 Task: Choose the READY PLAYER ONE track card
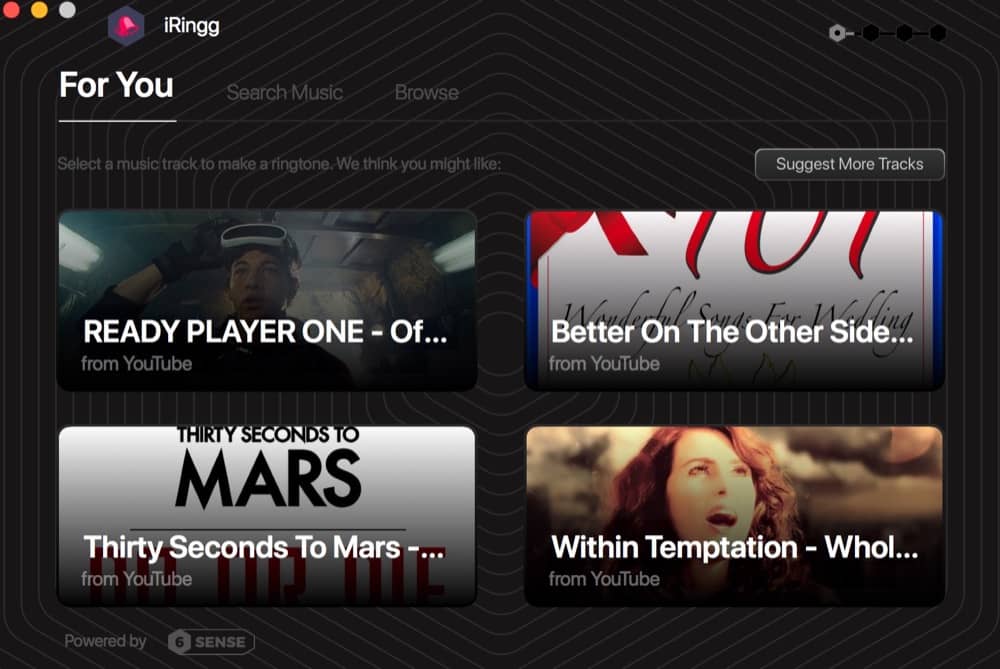(x=267, y=300)
